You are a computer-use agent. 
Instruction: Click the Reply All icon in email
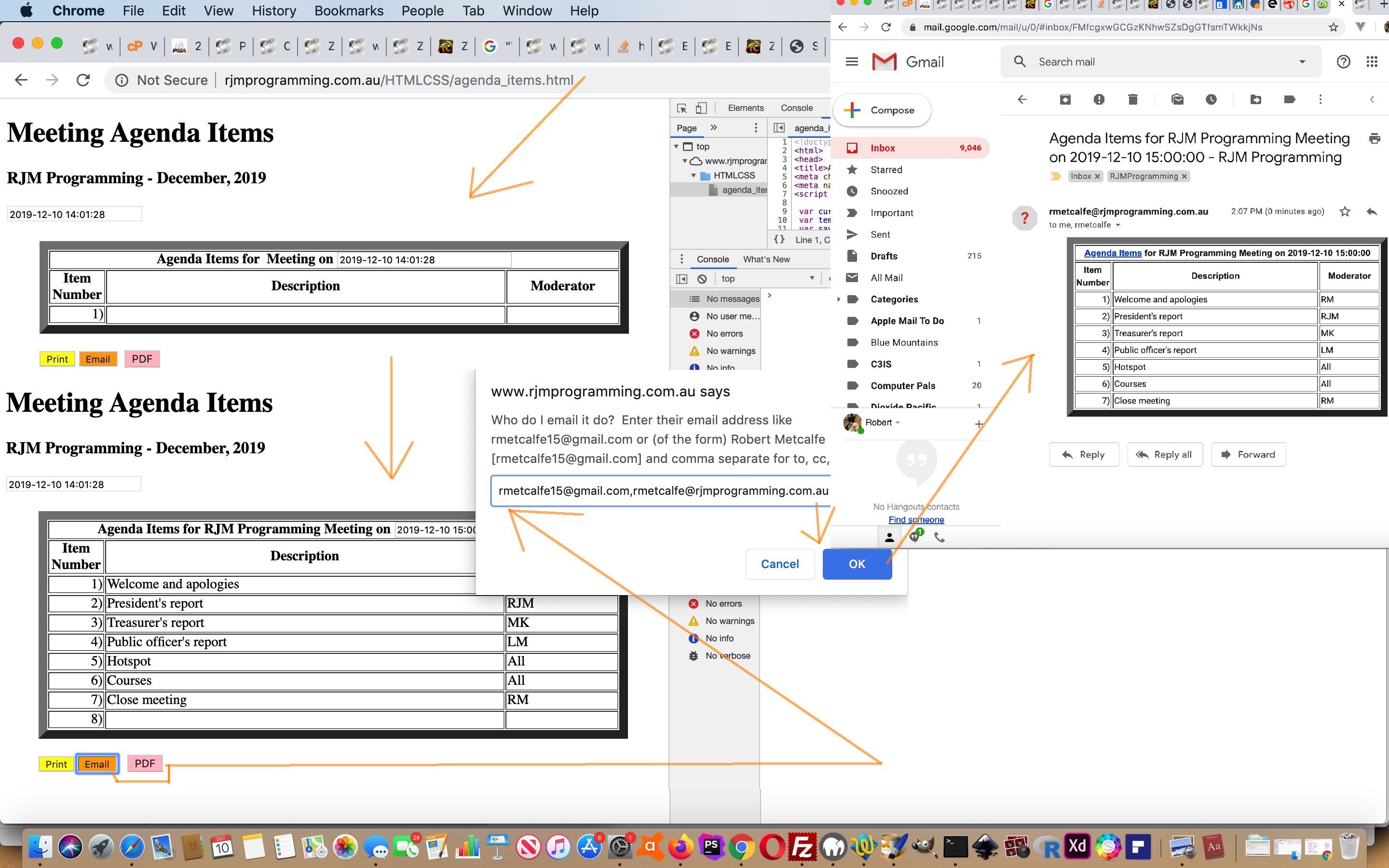tap(1163, 454)
